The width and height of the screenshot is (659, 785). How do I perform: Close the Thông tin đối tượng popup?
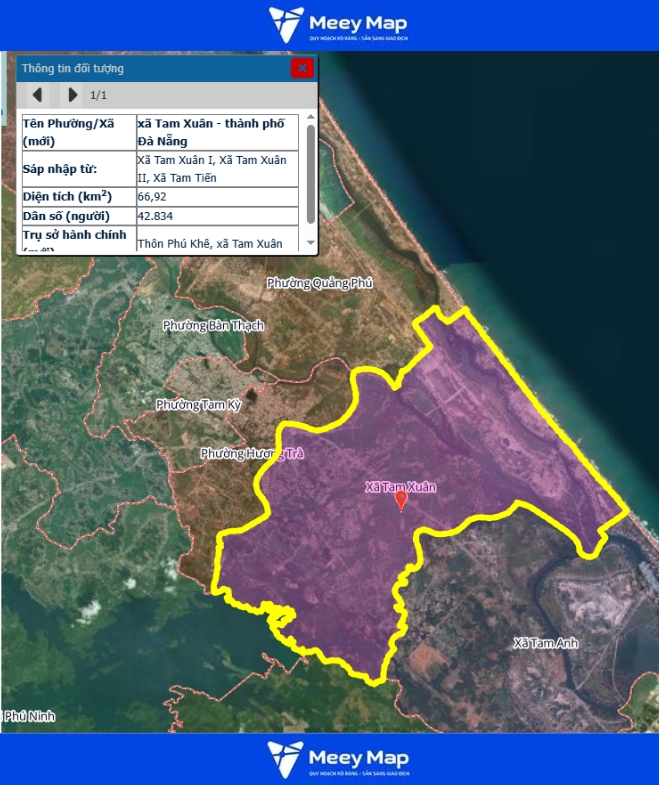(x=302, y=68)
